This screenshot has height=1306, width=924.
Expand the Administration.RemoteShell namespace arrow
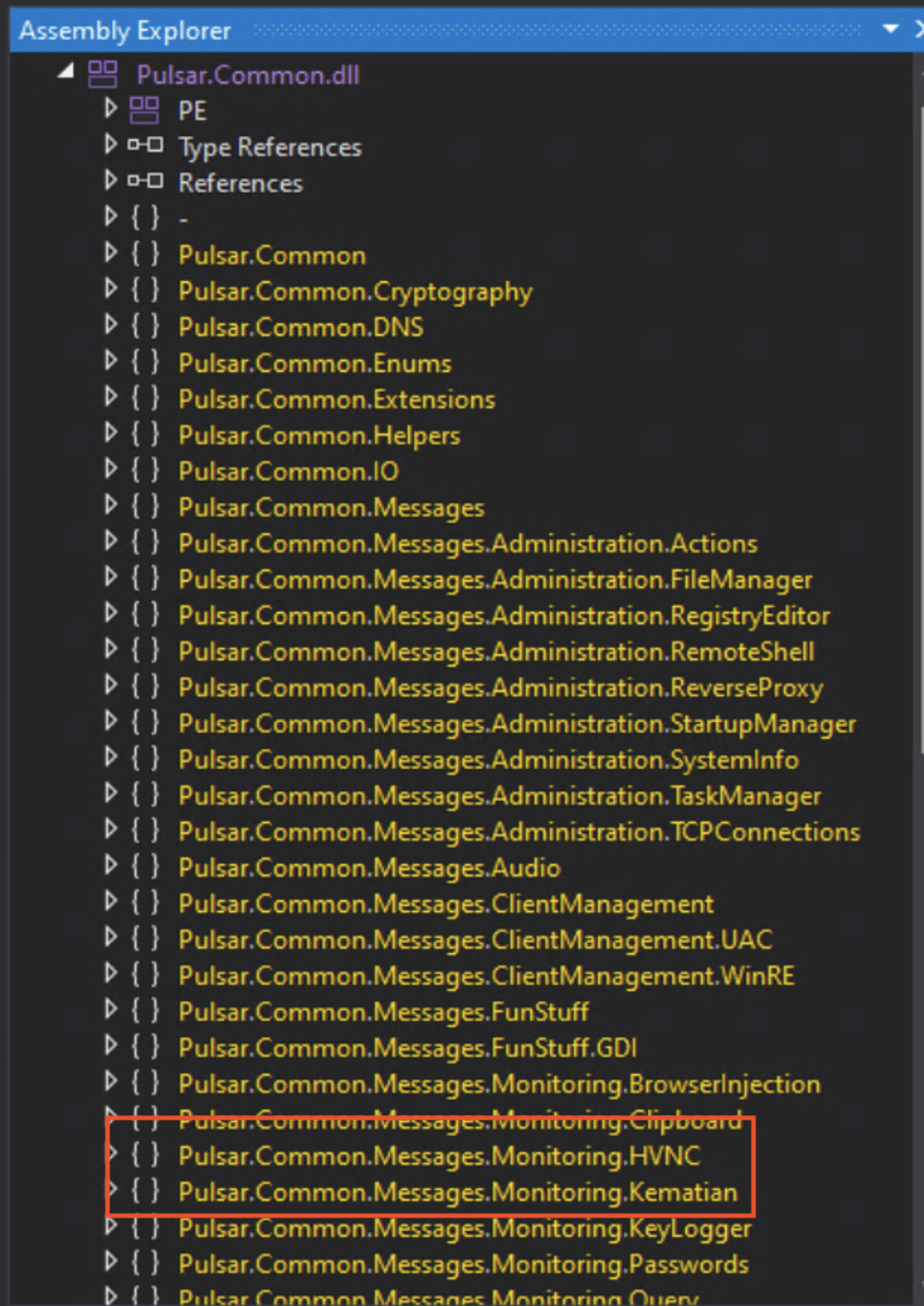tap(111, 649)
